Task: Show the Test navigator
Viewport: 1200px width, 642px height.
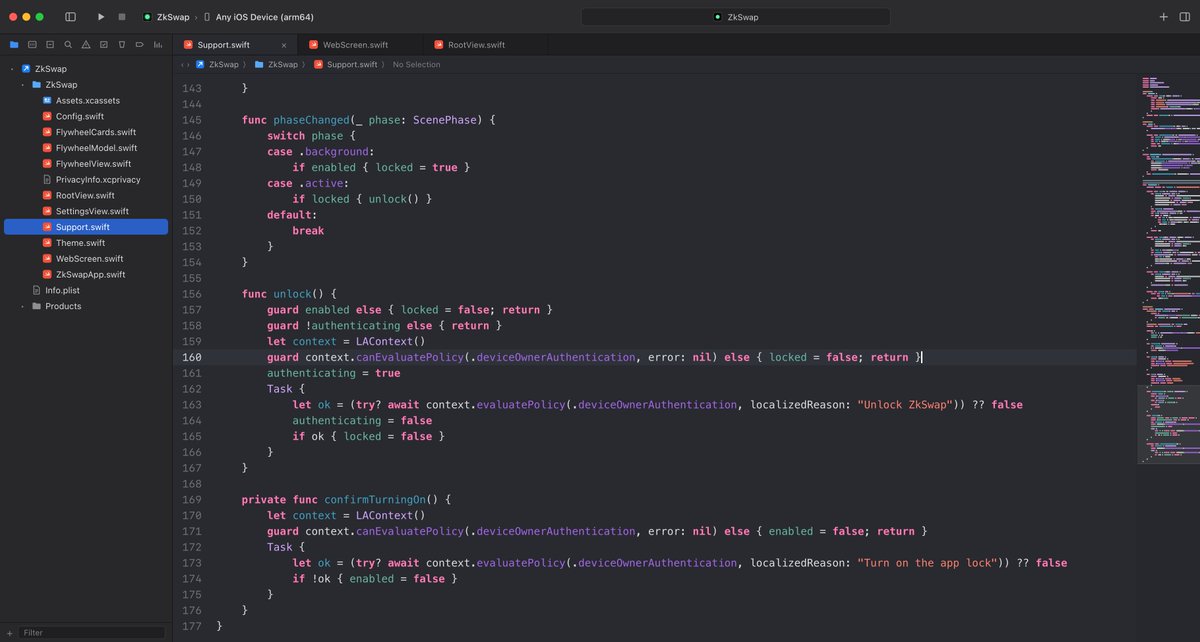Action: click(x=104, y=44)
